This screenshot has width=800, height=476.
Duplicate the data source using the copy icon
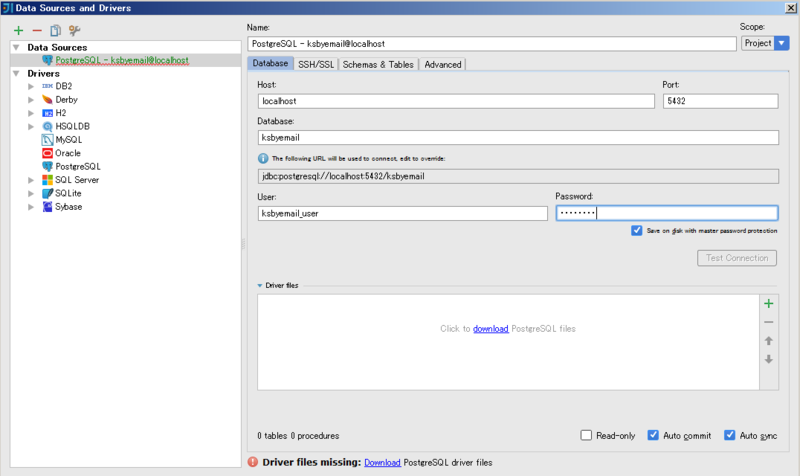[55, 31]
